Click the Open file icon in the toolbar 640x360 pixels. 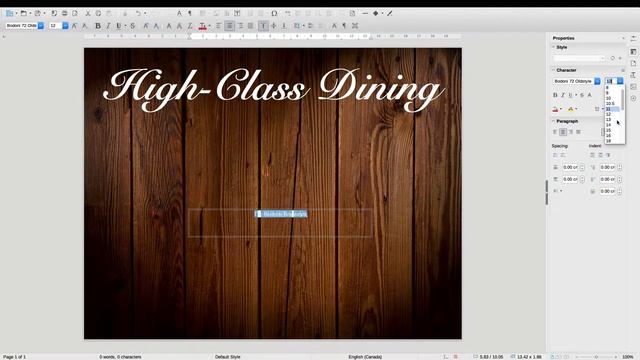(24, 13)
